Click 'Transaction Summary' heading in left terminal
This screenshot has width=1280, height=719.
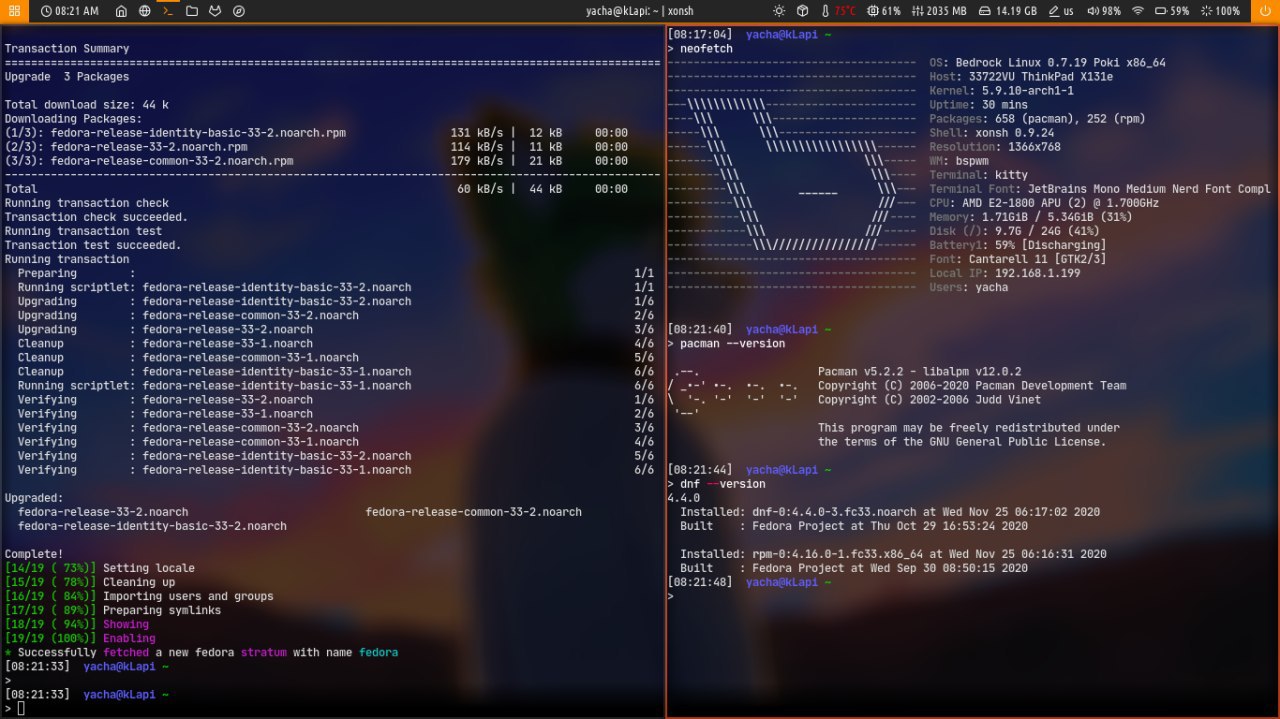[67, 48]
